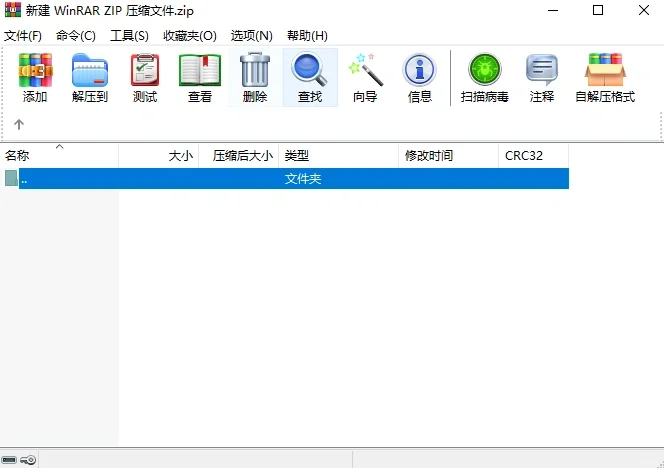Click the WinRAR title bar app icon
The height and width of the screenshot is (468, 664).
tap(12, 10)
